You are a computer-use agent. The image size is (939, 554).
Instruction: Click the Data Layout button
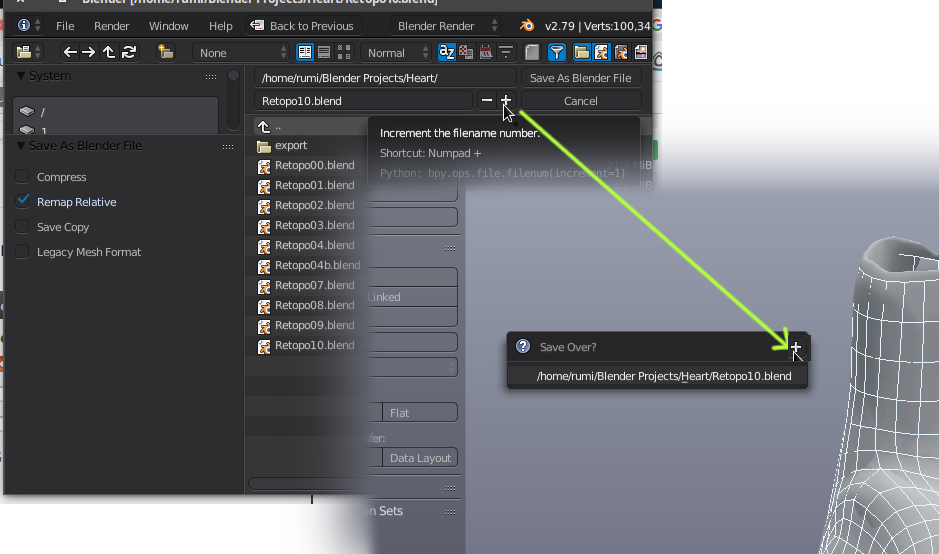point(420,458)
